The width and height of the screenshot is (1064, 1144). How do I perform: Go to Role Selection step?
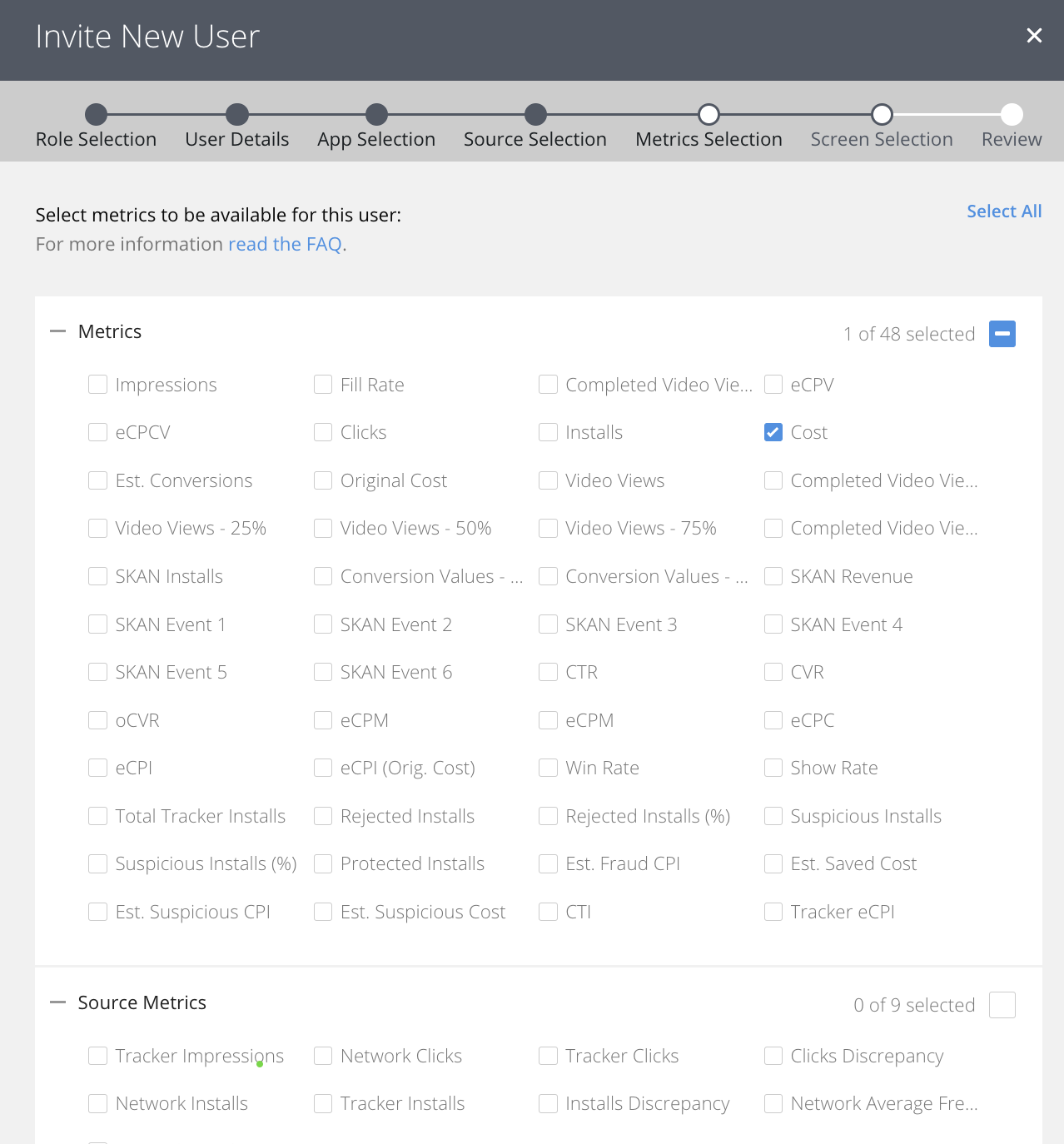click(x=97, y=114)
